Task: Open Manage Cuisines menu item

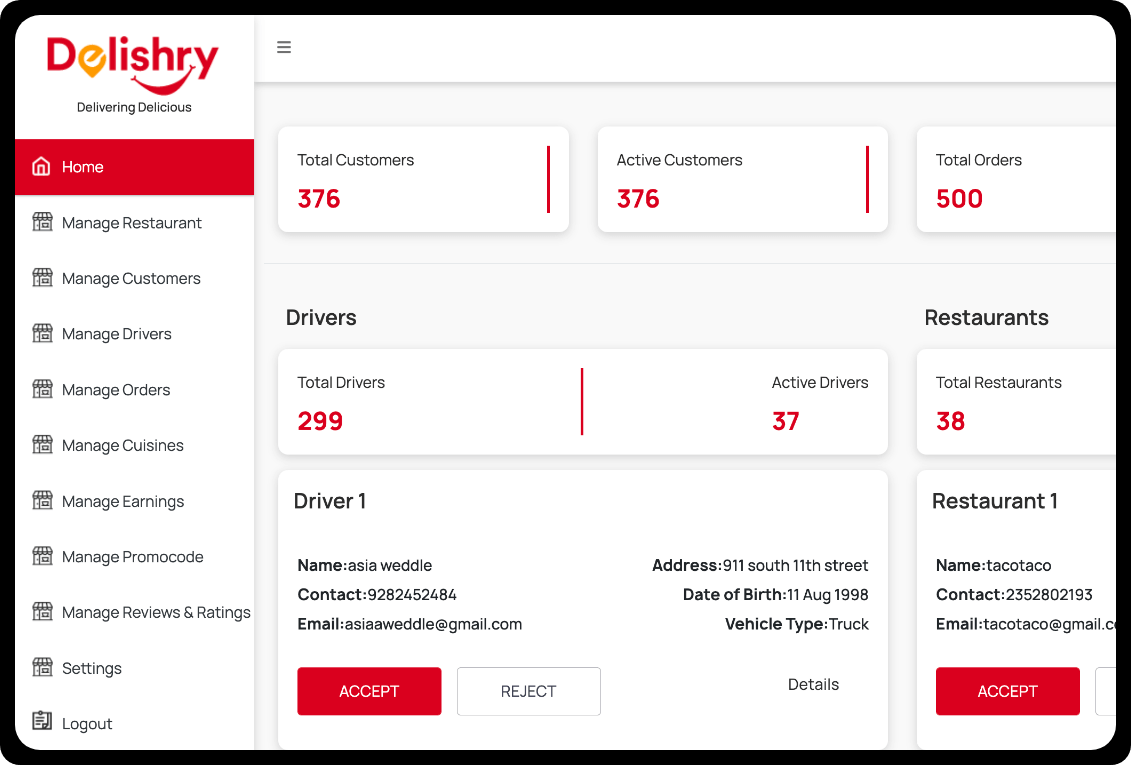Action: point(122,446)
